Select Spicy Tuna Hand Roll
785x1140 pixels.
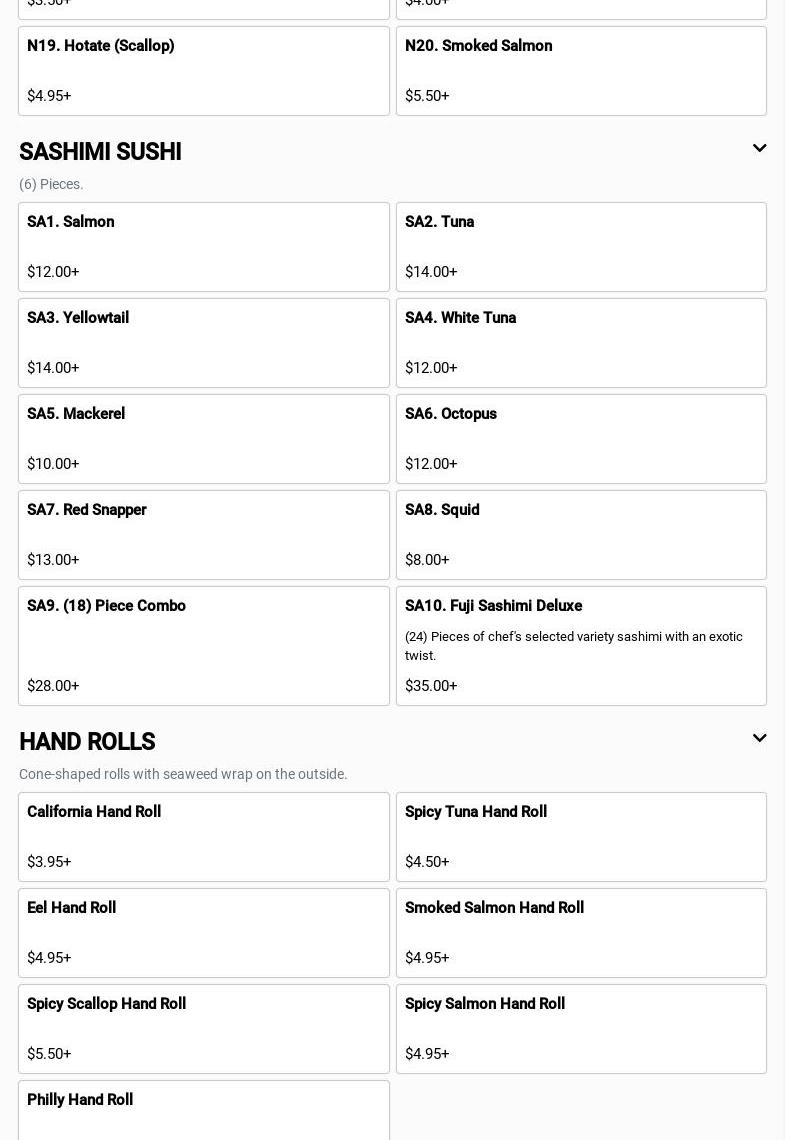click(581, 837)
